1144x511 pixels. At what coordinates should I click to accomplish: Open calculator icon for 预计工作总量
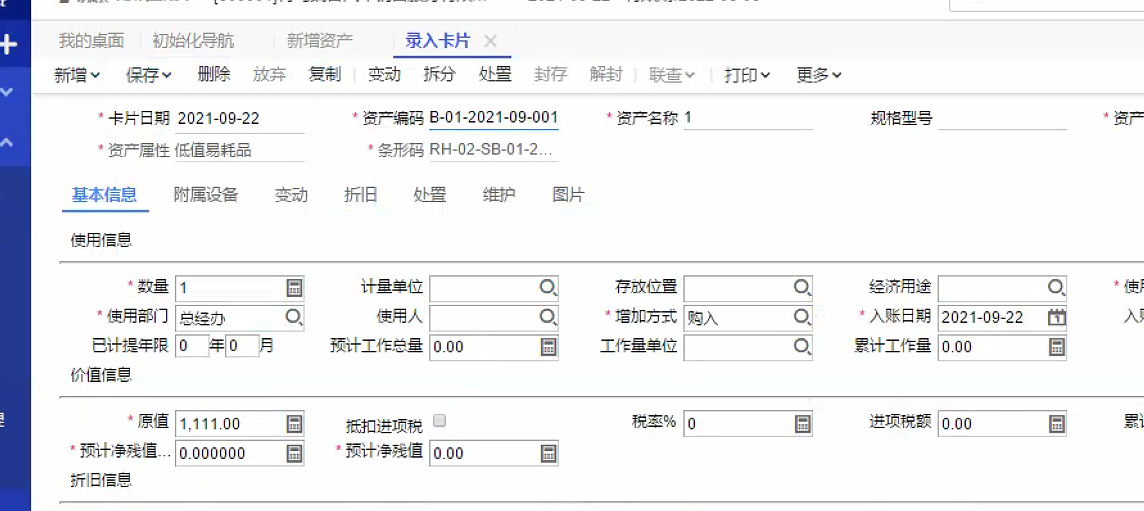pos(548,347)
